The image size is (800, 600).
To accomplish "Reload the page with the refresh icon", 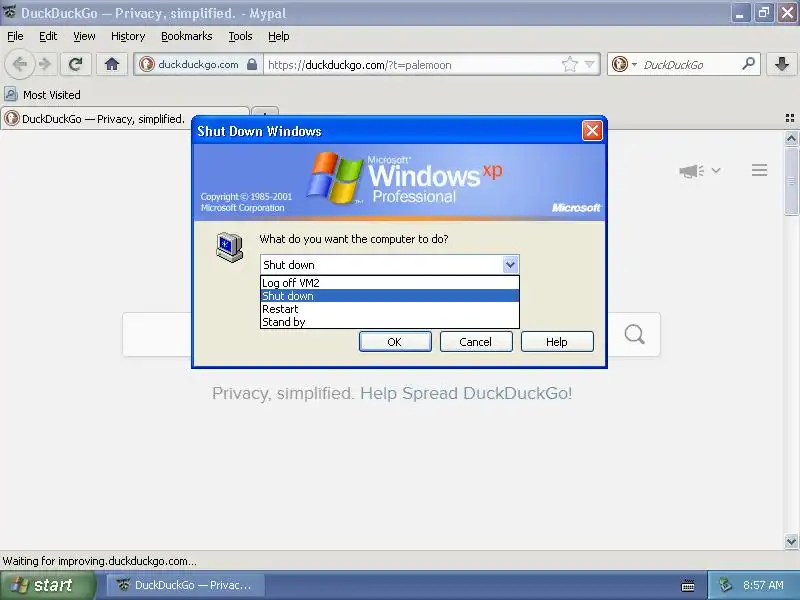I will point(76,64).
